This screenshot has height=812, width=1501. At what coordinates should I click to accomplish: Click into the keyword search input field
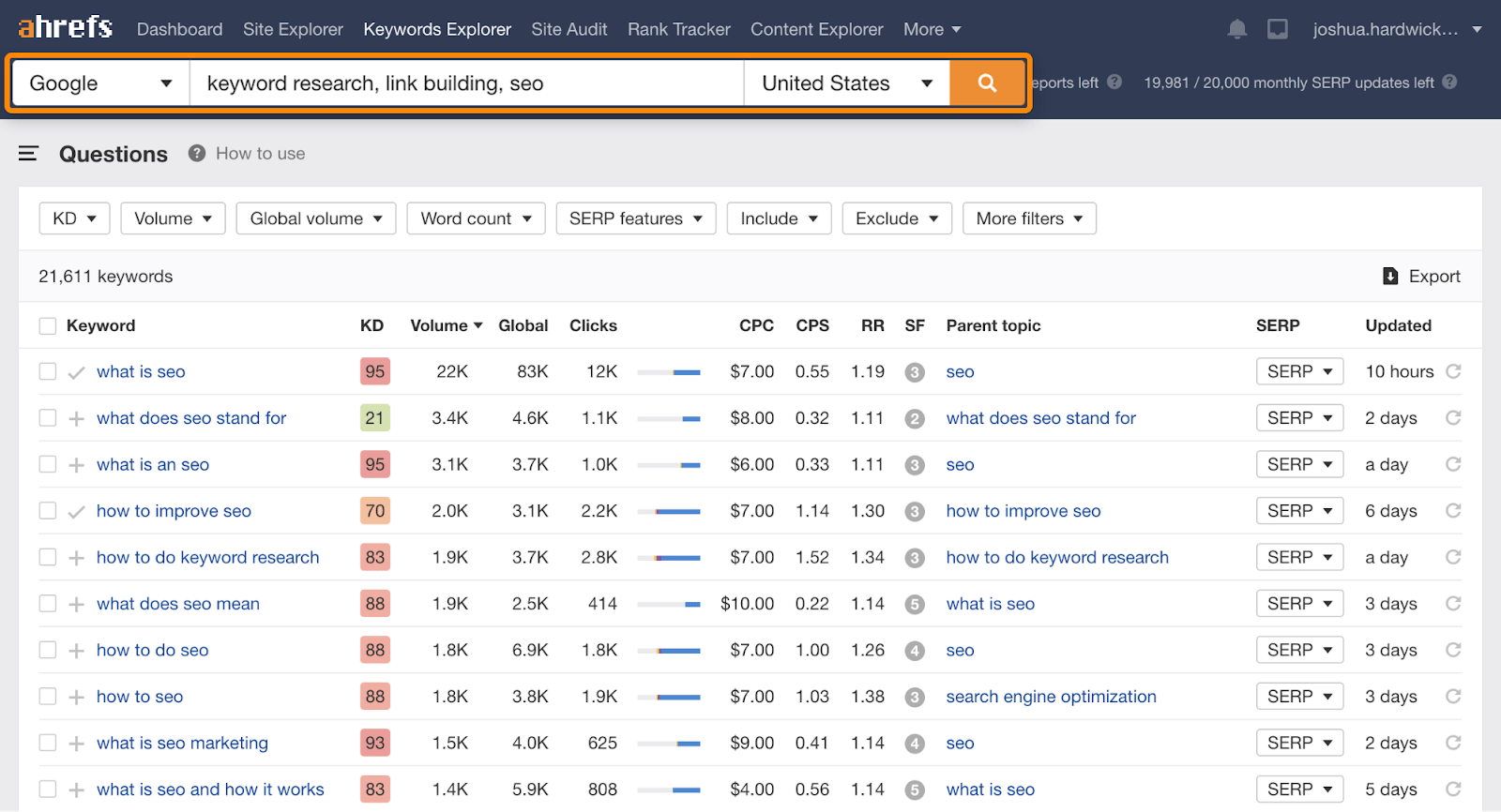[466, 83]
